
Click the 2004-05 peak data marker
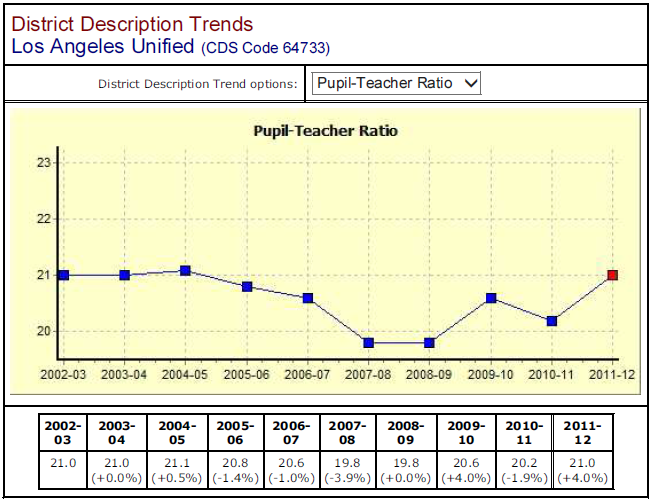coord(186,271)
